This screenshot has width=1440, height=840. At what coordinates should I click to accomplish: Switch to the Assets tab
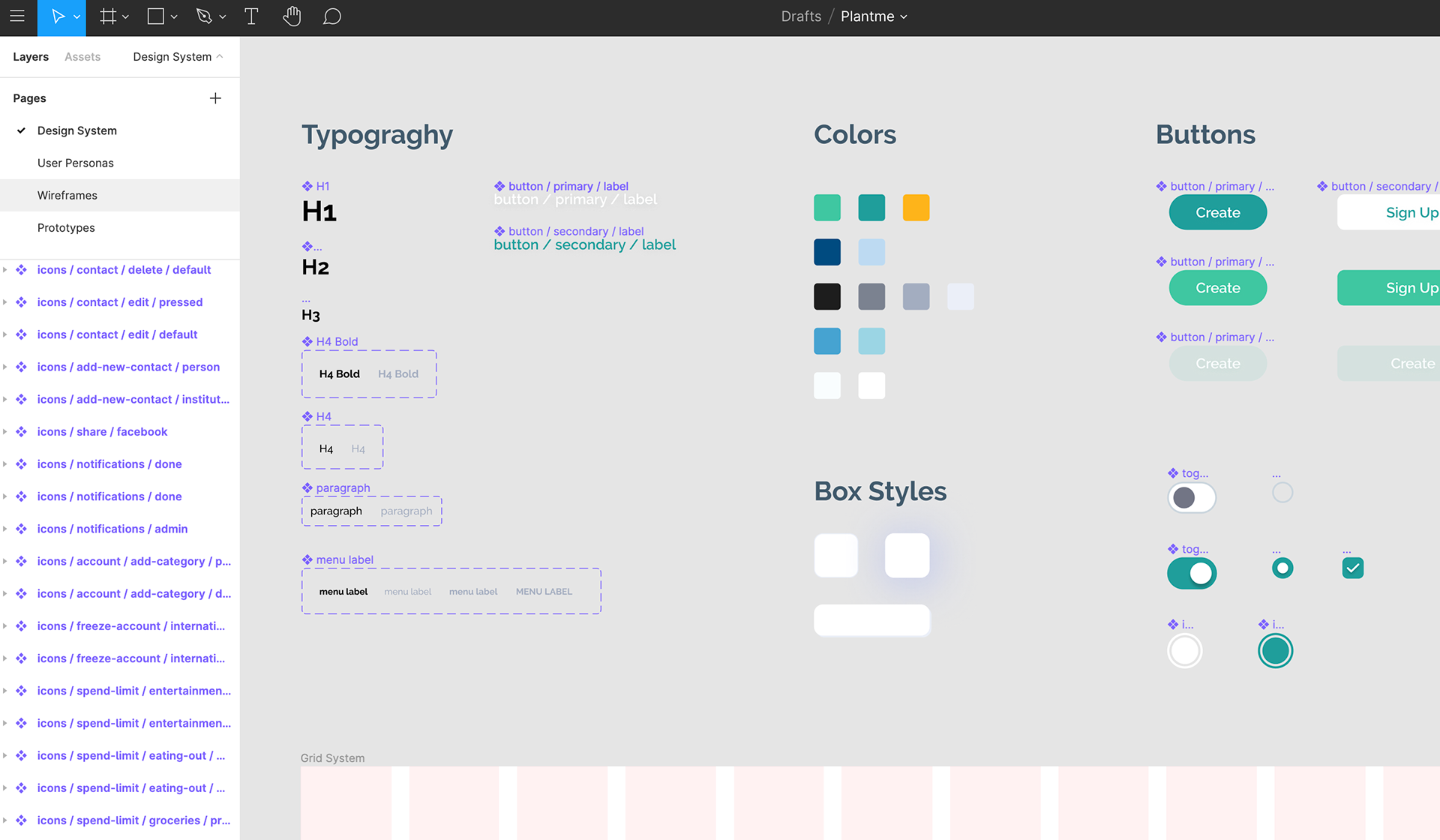(x=82, y=57)
